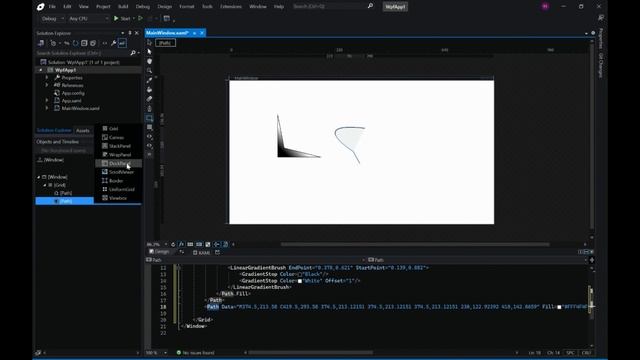Expand App.xaml node in Solution Explorer

[47, 100]
